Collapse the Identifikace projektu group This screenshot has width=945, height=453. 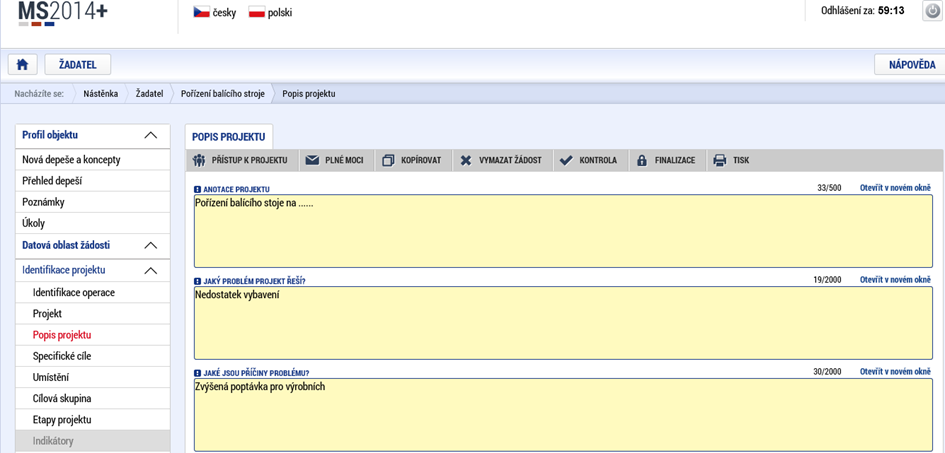click(151, 270)
